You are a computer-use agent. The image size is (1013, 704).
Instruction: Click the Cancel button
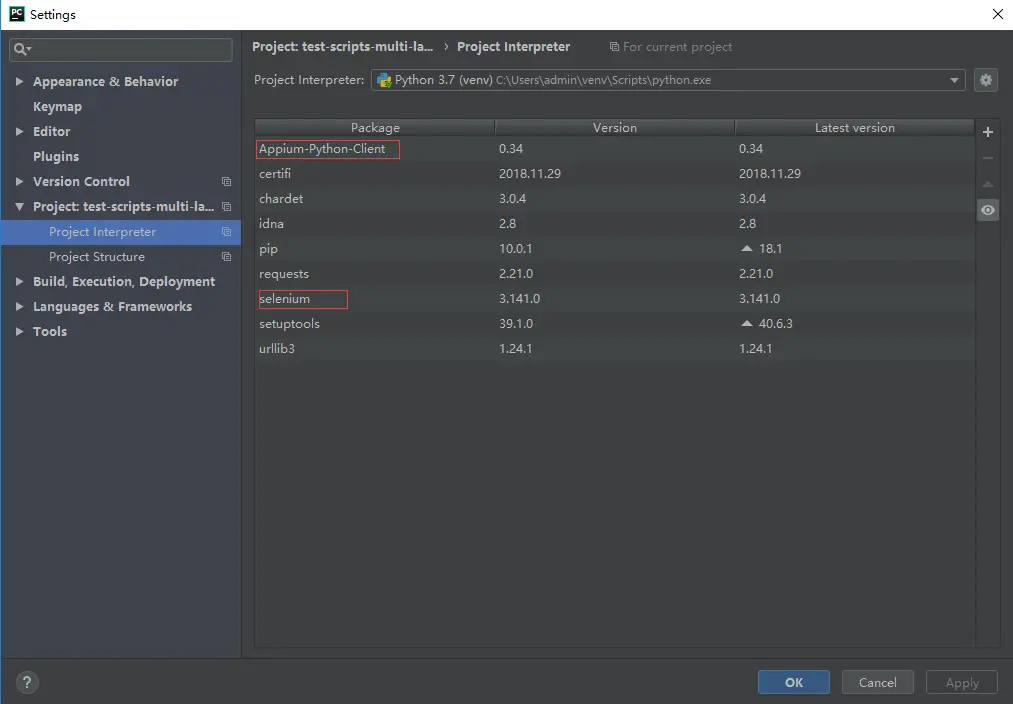tap(877, 682)
